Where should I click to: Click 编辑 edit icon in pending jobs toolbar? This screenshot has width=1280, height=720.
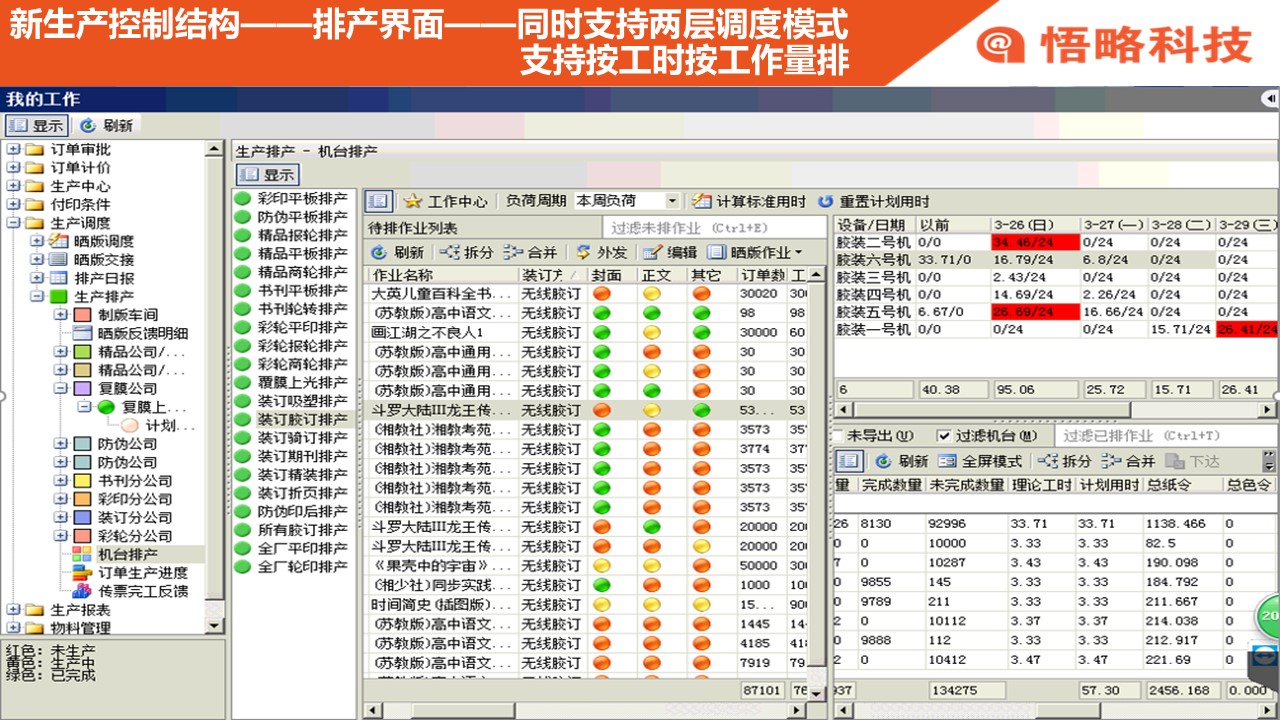pos(653,252)
